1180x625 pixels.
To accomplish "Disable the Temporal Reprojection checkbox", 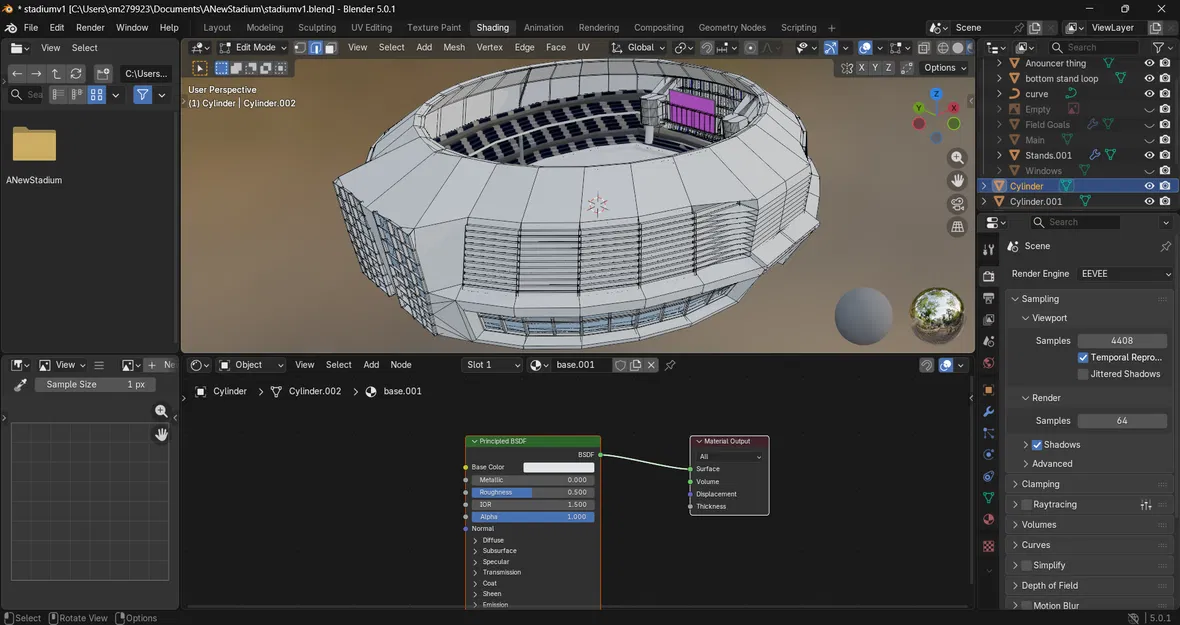I will [x=1083, y=357].
